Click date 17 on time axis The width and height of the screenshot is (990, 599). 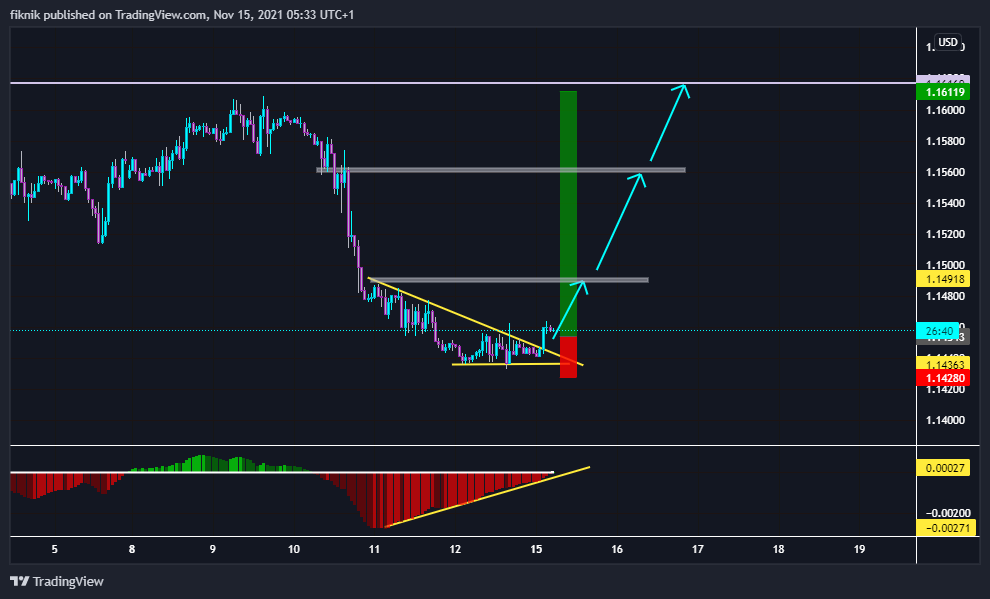(698, 549)
